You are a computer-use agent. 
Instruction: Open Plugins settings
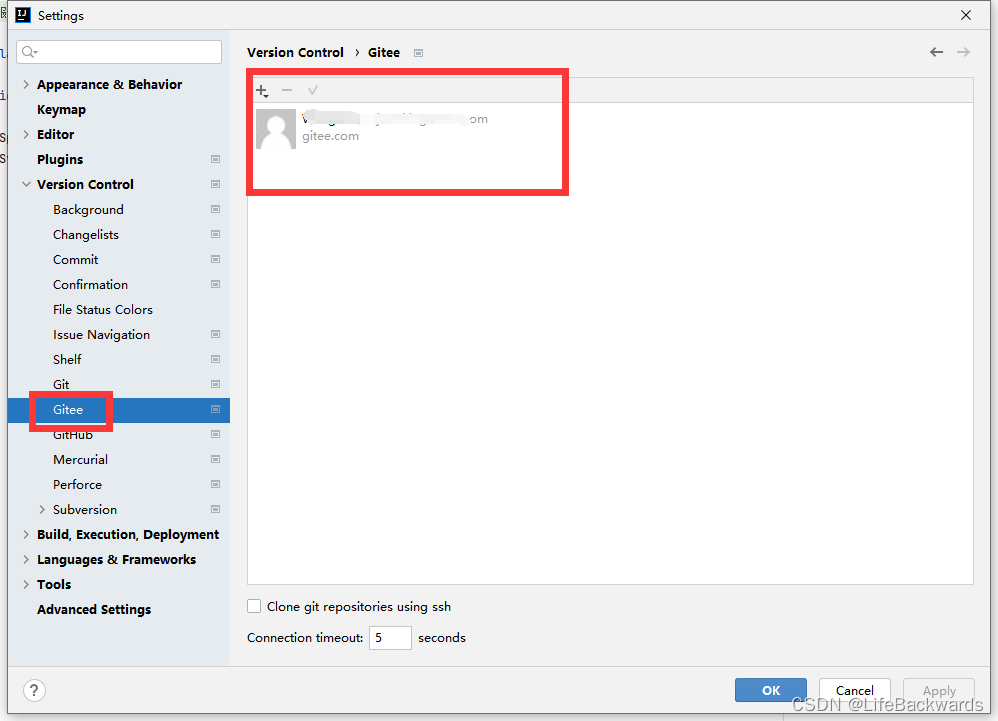pos(60,159)
